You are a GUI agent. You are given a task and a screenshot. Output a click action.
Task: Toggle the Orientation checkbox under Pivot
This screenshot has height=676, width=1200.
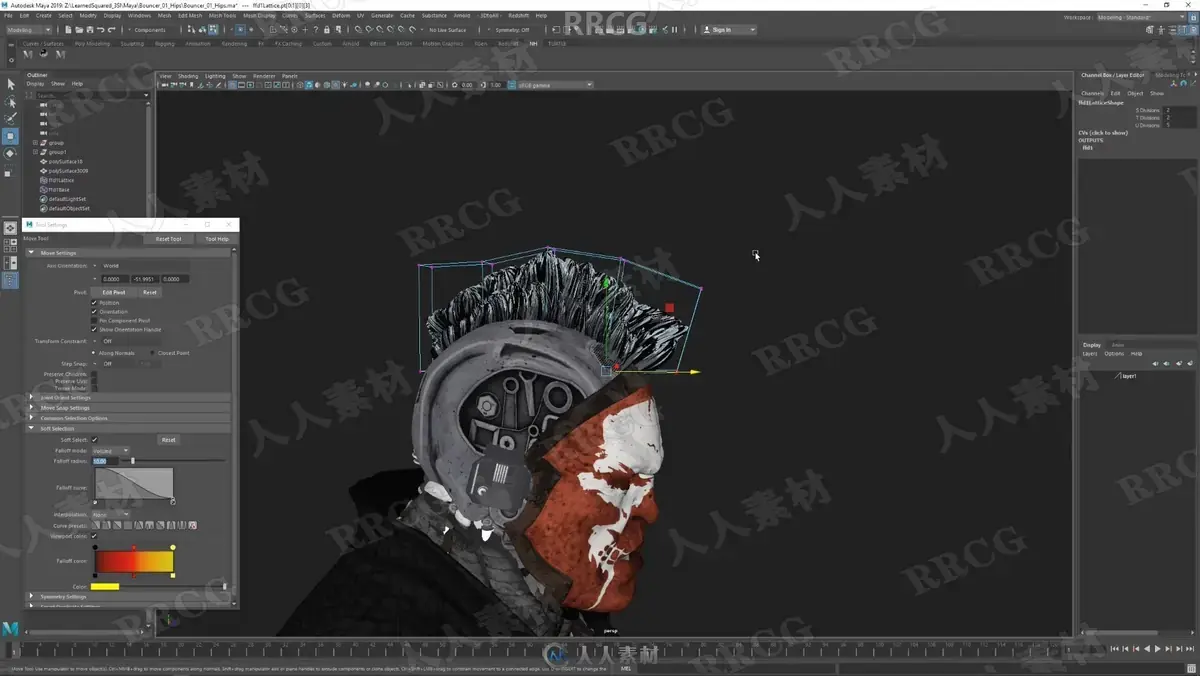(95, 311)
